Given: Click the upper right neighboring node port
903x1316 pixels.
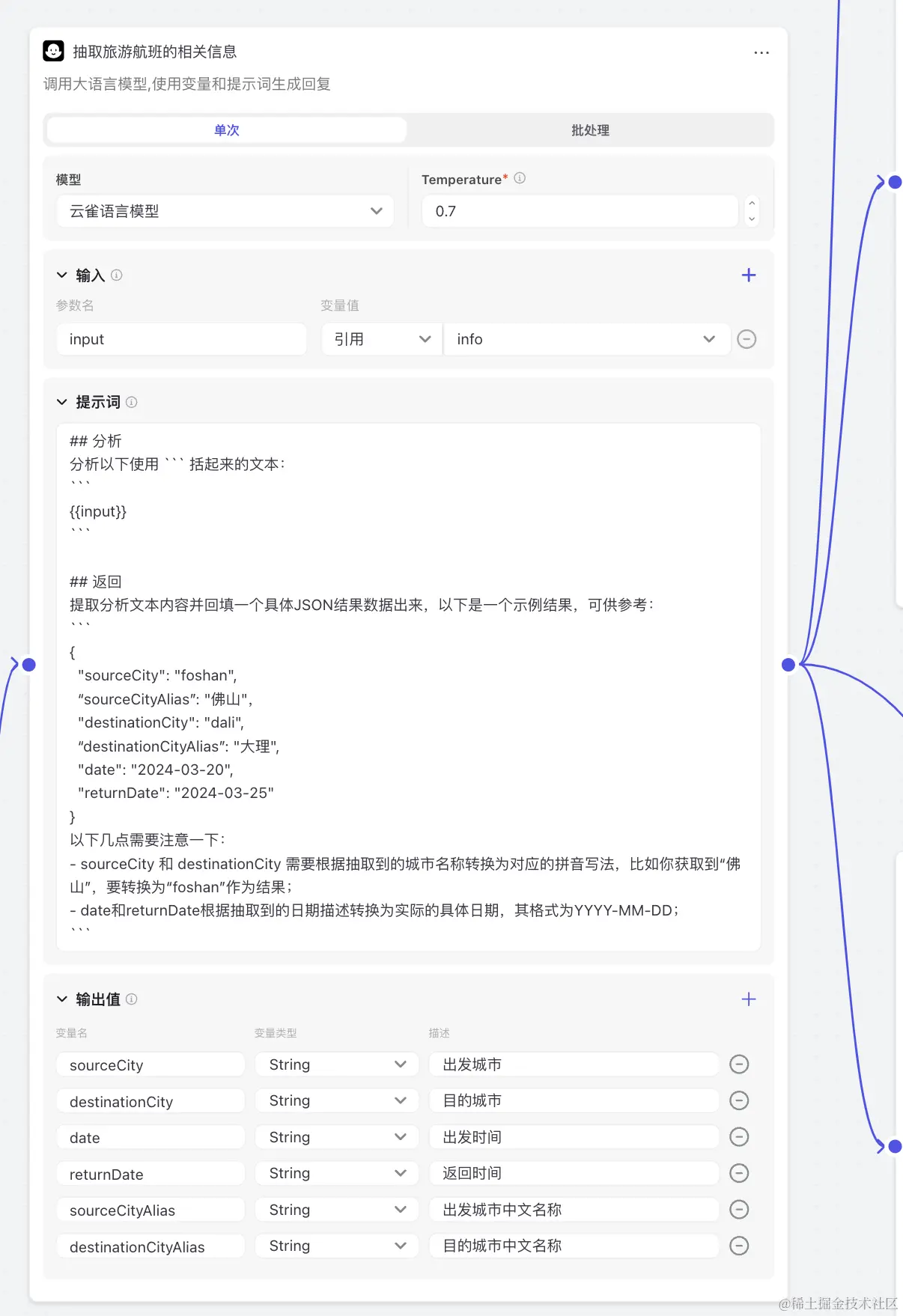Looking at the screenshot, I should (895, 182).
